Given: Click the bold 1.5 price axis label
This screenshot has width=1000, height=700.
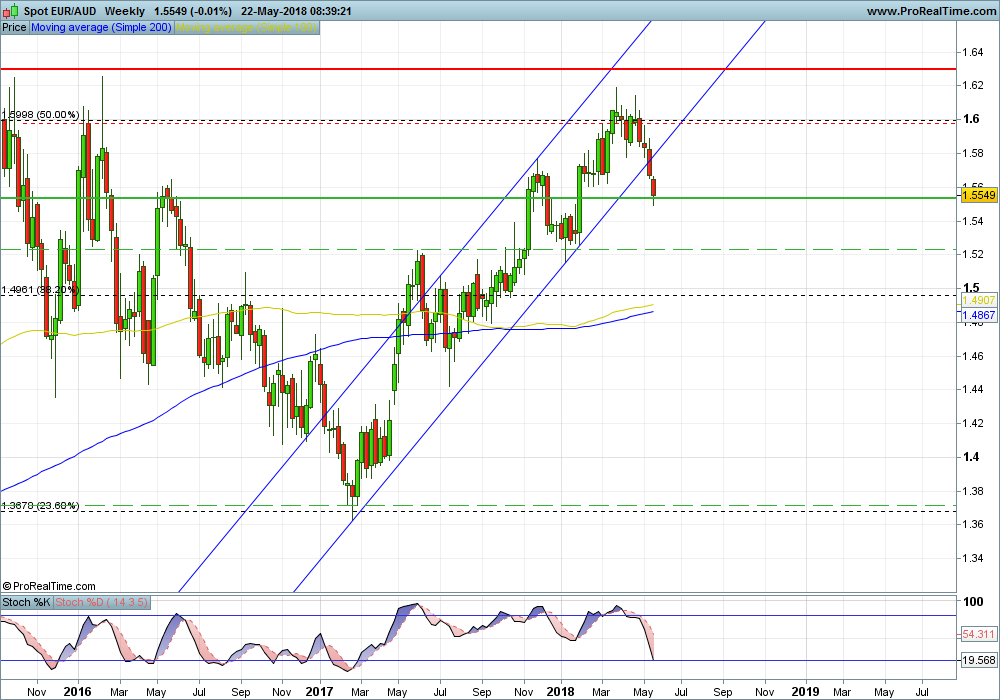Looking at the screenshot, I should click(x=971, y=288).
